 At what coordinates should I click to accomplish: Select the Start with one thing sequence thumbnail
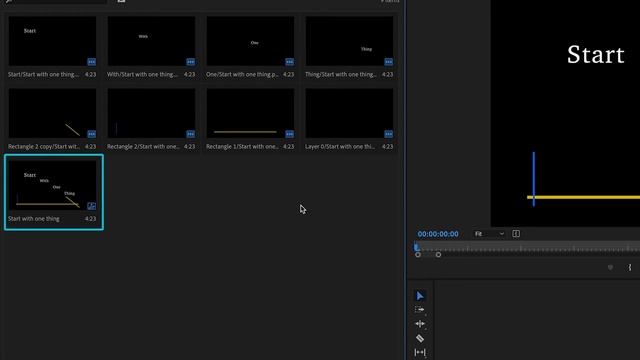click(52, 186)
